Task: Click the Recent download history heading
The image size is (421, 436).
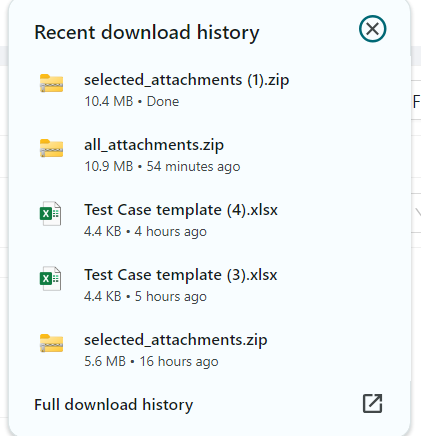Action: point(147,33)
